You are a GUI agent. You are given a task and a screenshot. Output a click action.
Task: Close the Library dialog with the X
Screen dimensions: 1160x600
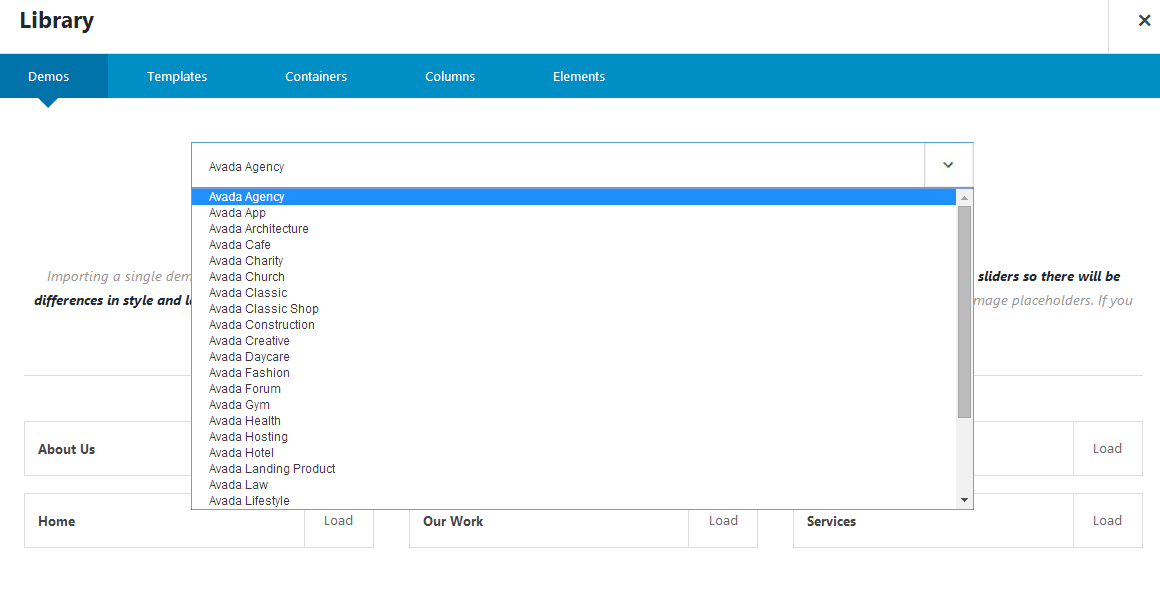coord(1144,21)
